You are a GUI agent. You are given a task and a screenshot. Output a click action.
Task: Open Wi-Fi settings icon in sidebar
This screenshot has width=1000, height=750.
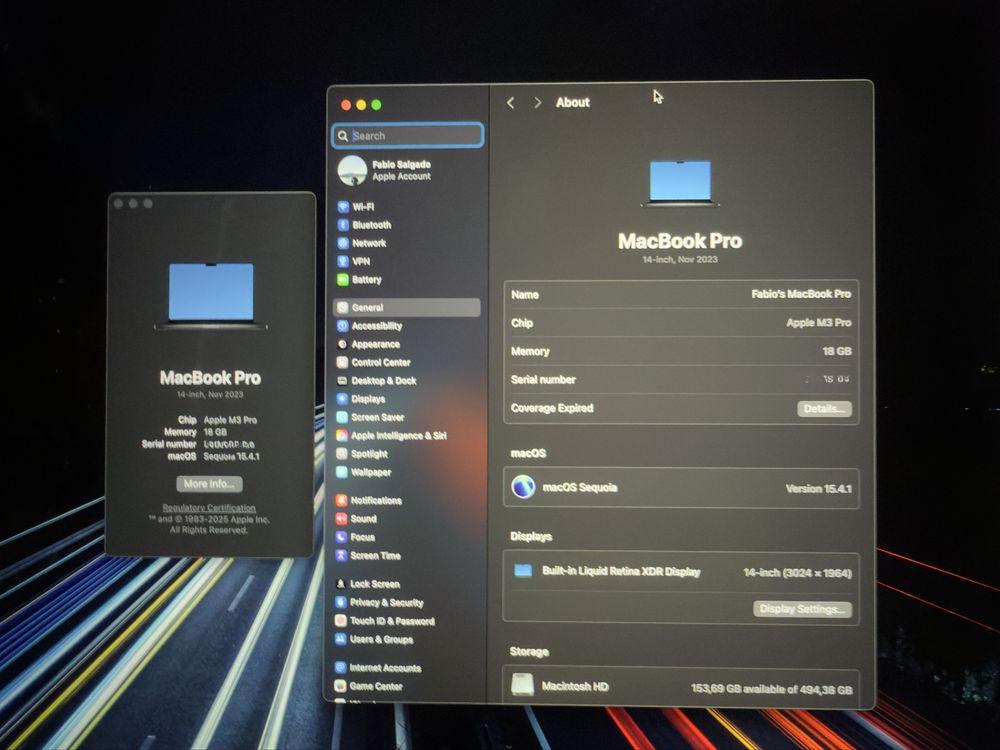343,207
